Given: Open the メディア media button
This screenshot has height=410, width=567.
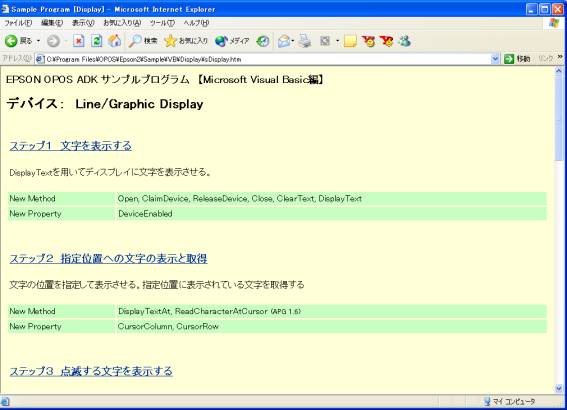Looking at the screenshot, I should click(x=232, y=41).
